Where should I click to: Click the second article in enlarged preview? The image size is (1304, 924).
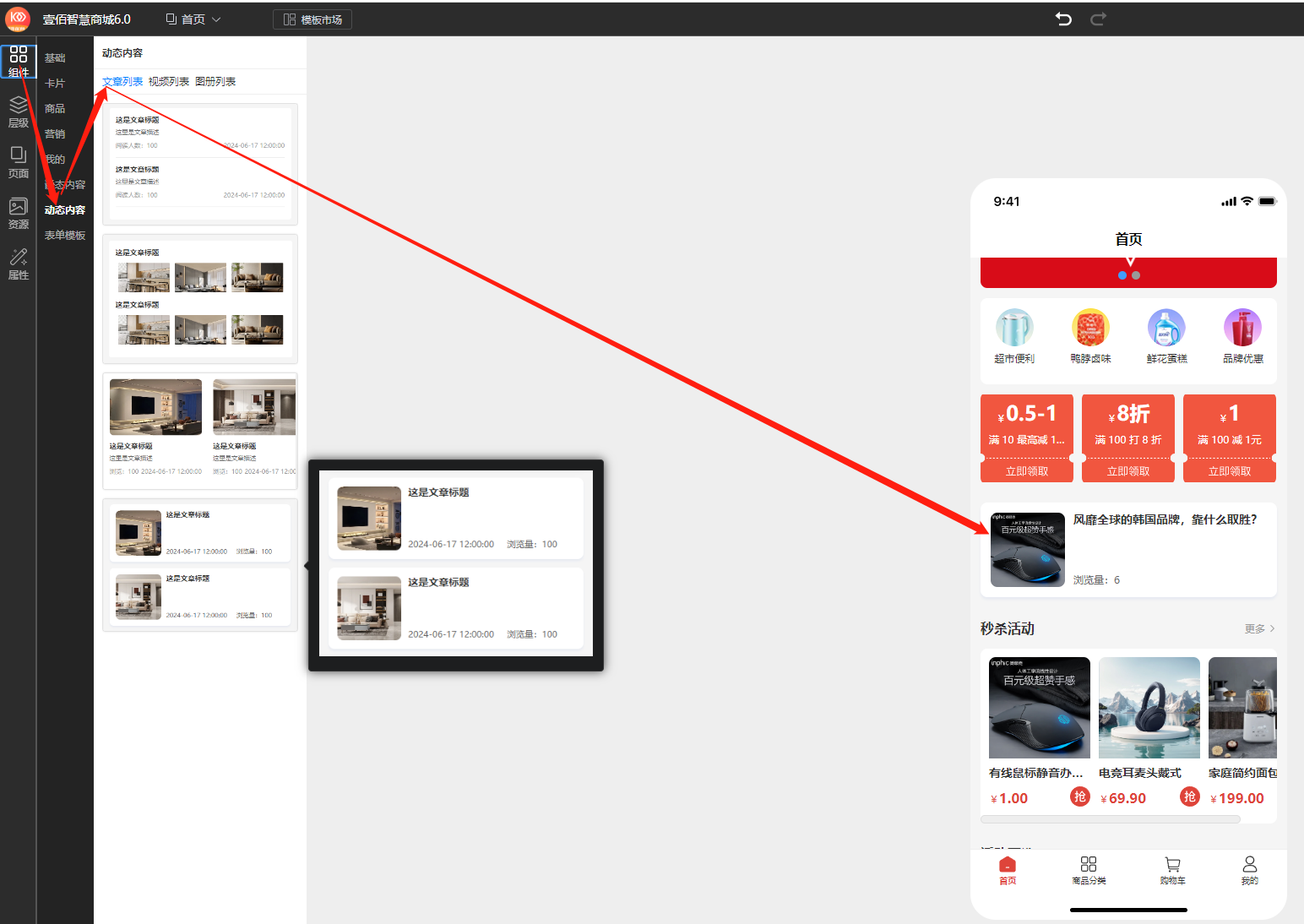coord(456,608)
